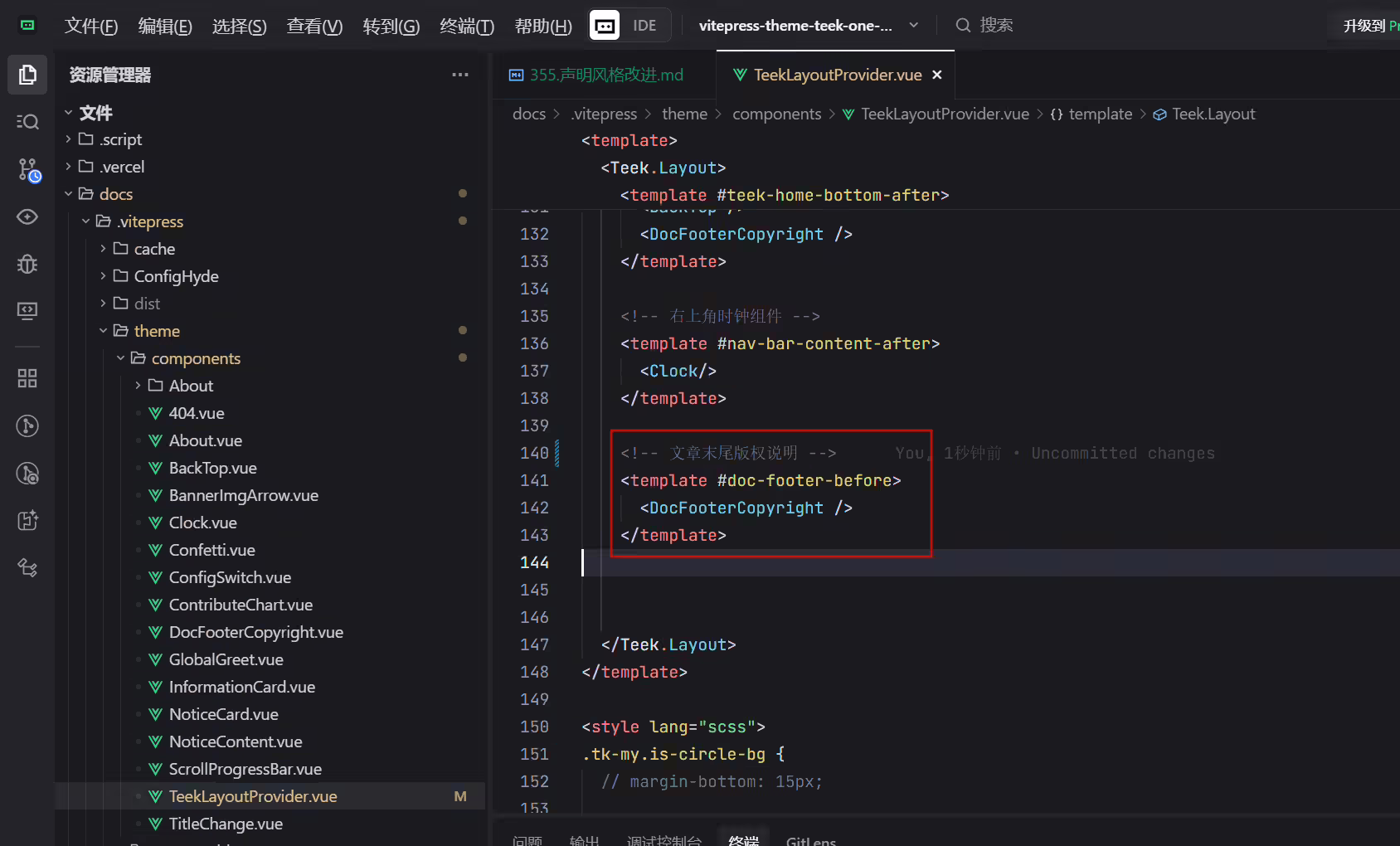Open the source control icon with clock badge
The height and width of the screenshot is (846, 1400).
(27, 169)
